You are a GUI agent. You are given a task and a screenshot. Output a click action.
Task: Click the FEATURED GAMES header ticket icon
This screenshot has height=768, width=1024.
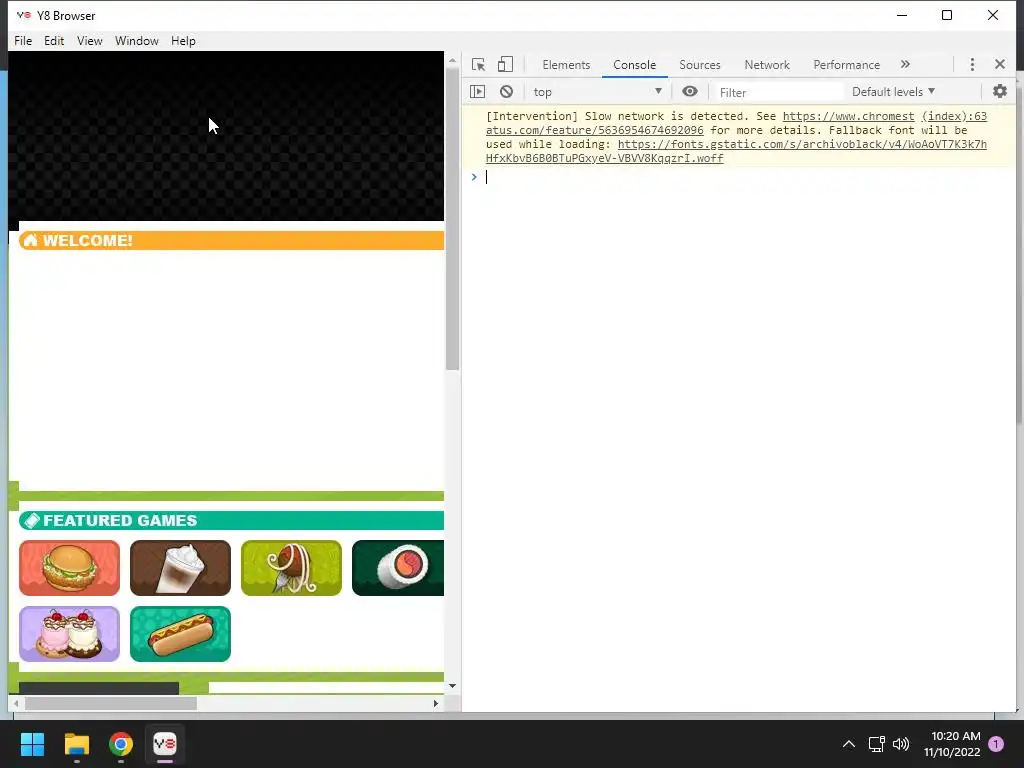click(x=30, y=520)
